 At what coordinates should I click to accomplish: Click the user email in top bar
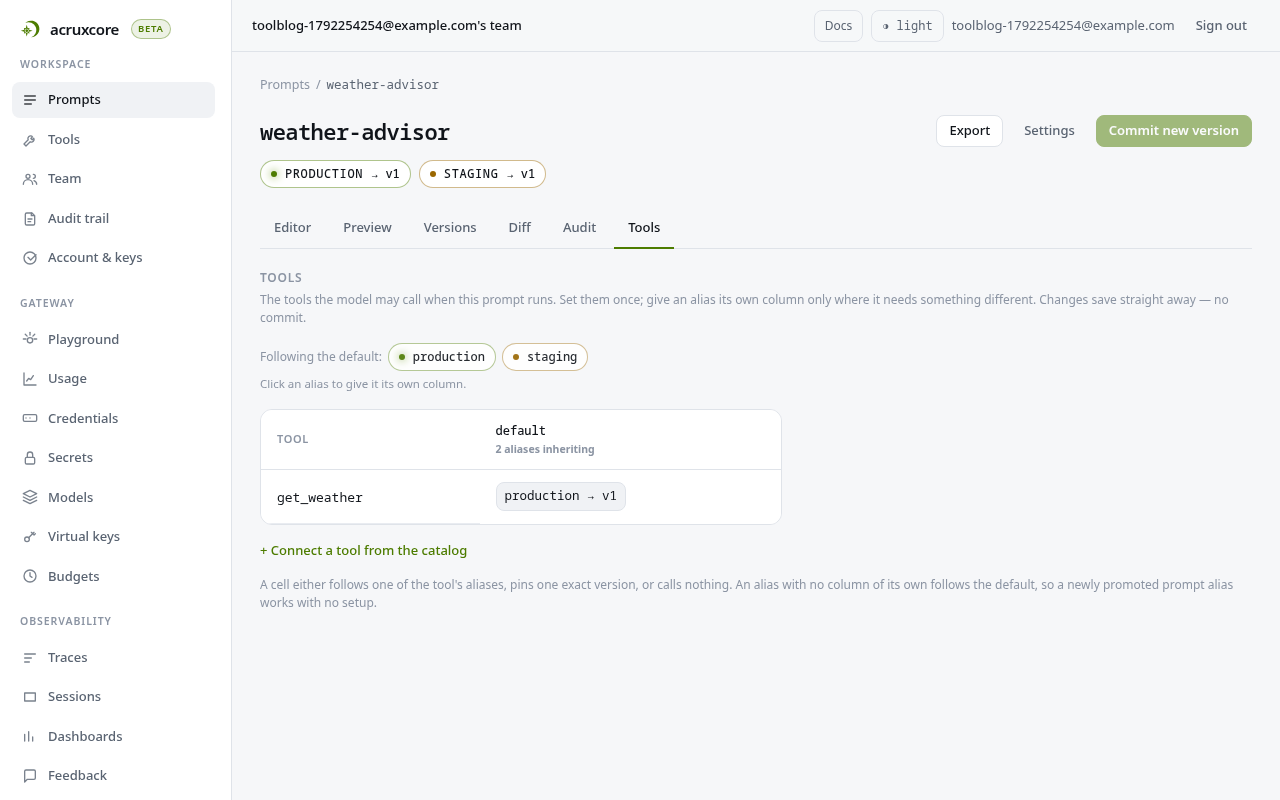(x=1063, y=26)
